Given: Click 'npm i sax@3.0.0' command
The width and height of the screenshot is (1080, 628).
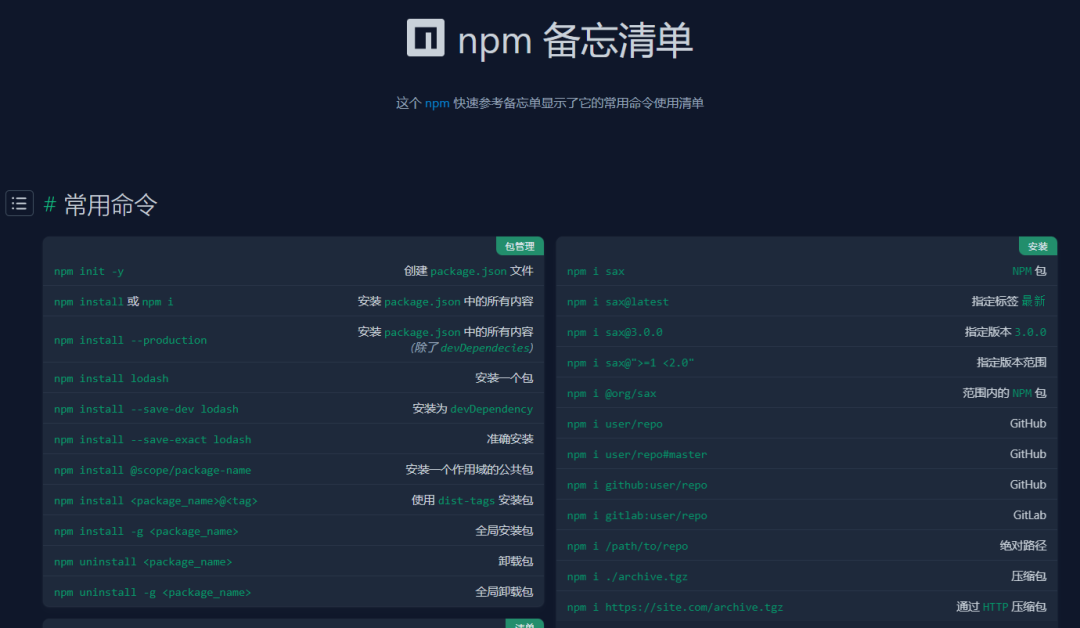Looking at the screenshot, I should (x=614, y=332).
